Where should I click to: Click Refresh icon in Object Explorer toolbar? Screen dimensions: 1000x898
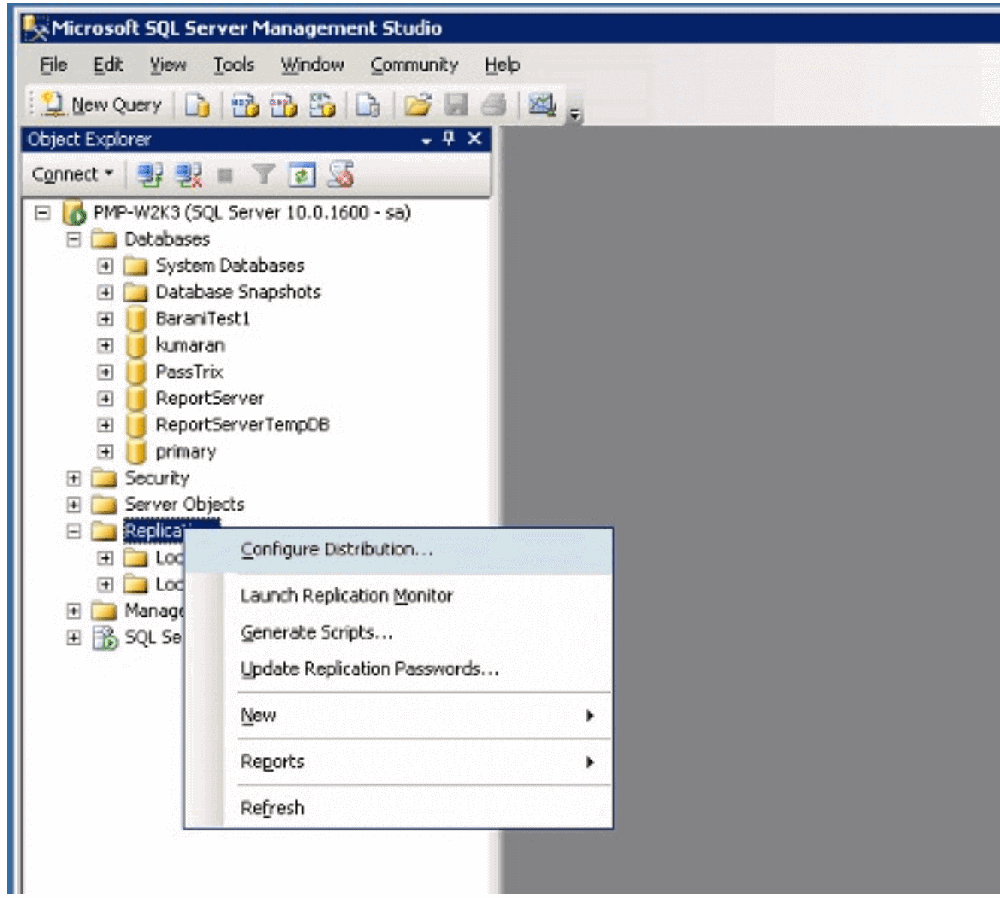pos(302,175)
